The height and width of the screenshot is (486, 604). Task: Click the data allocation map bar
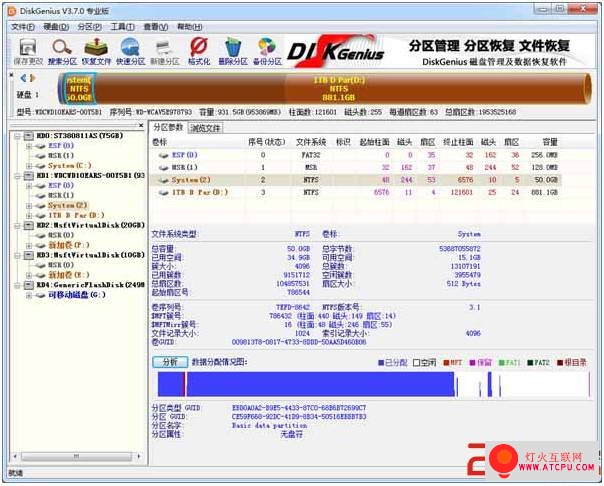point(374,384)
